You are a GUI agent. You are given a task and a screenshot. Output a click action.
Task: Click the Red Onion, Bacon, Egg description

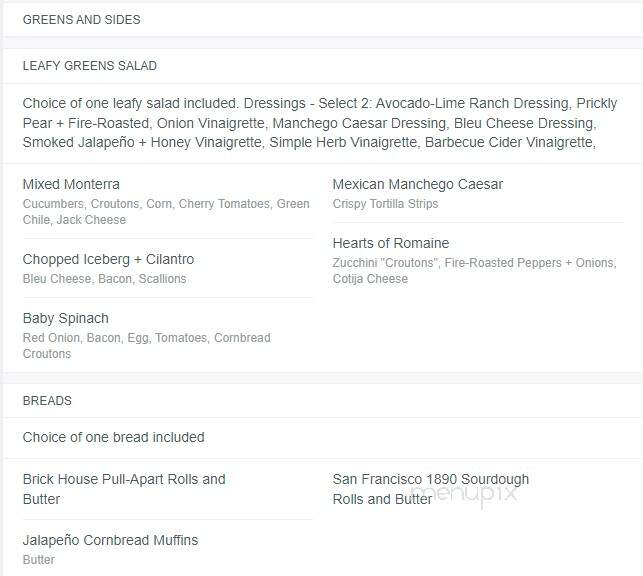[x=146, y=346]
